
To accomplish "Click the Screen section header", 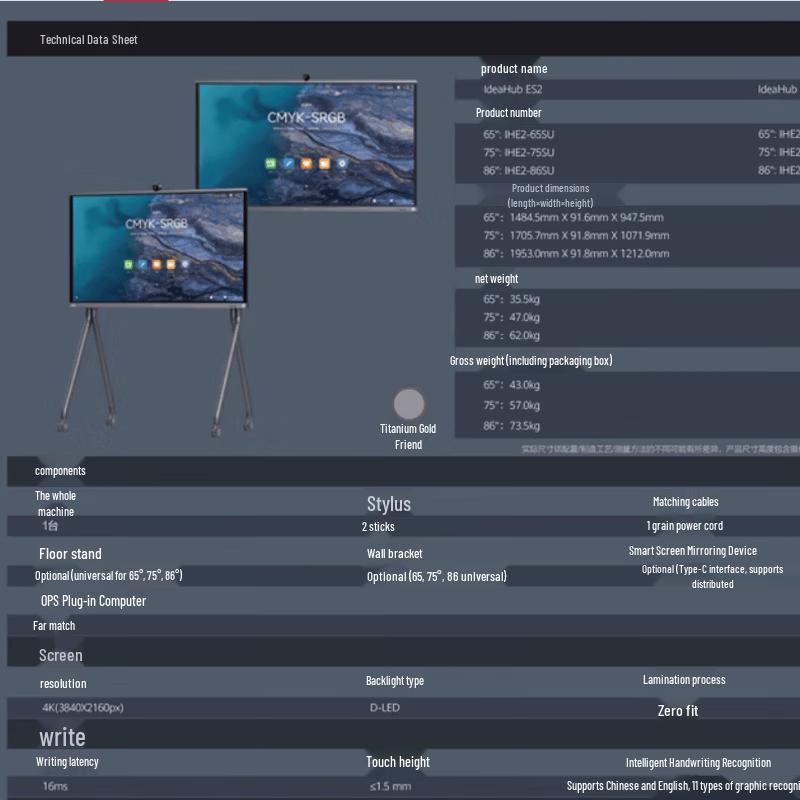I will click(x=61, y=656).
